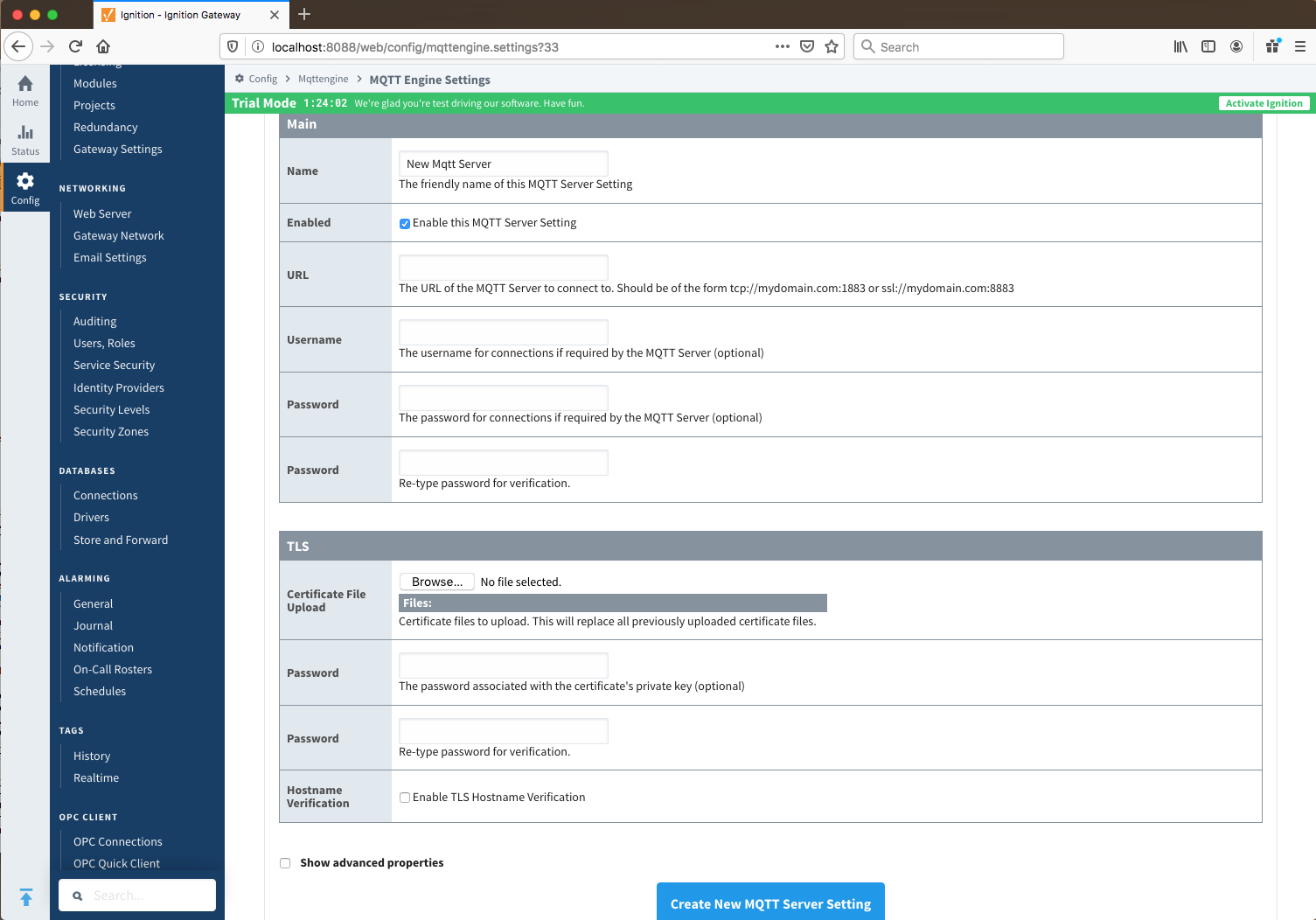Open the Firefox library icon
The image size is (1316, 920).
pos(1180,46)
